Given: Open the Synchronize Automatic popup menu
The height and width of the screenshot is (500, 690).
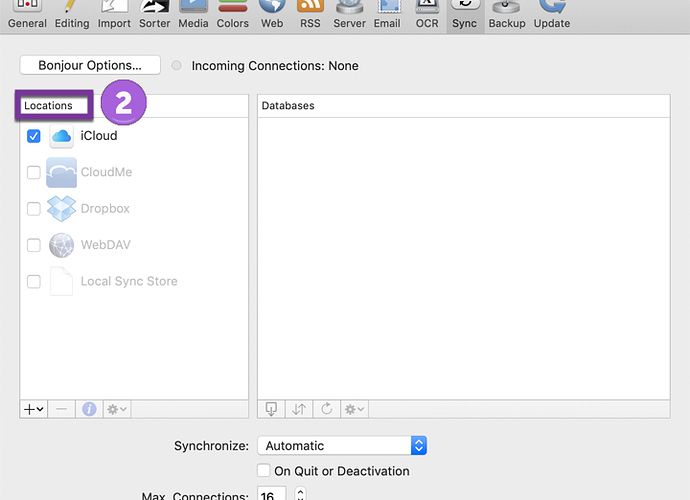Looking at the screenshot, I should click(x=342, y=445).
